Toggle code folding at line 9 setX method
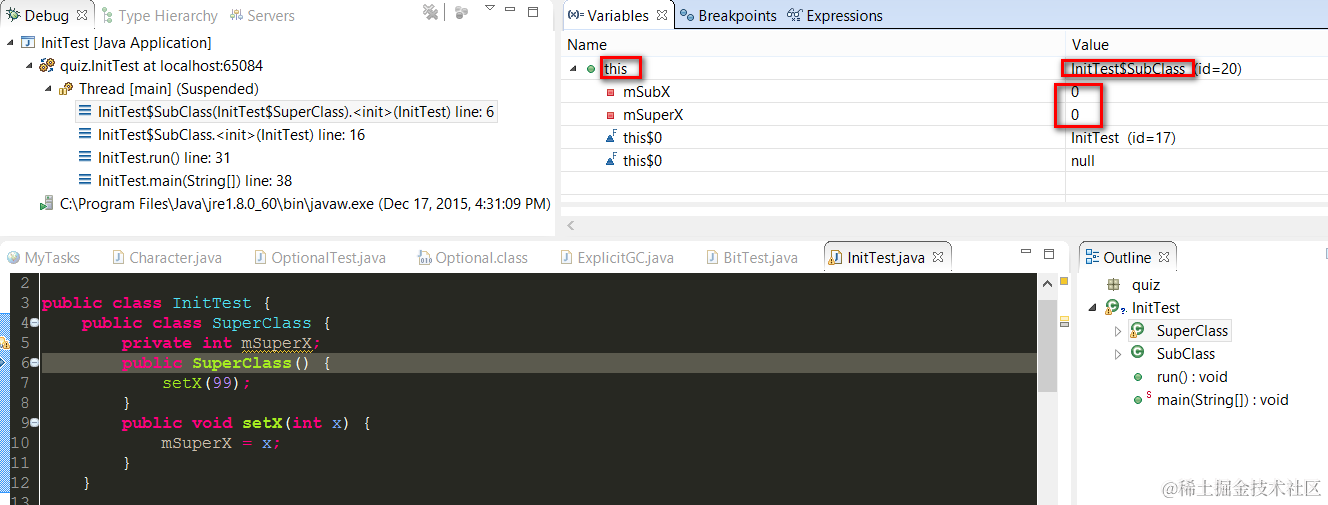Image resolution: width=1328 pixels, height=505 pixels. point(33,423)
